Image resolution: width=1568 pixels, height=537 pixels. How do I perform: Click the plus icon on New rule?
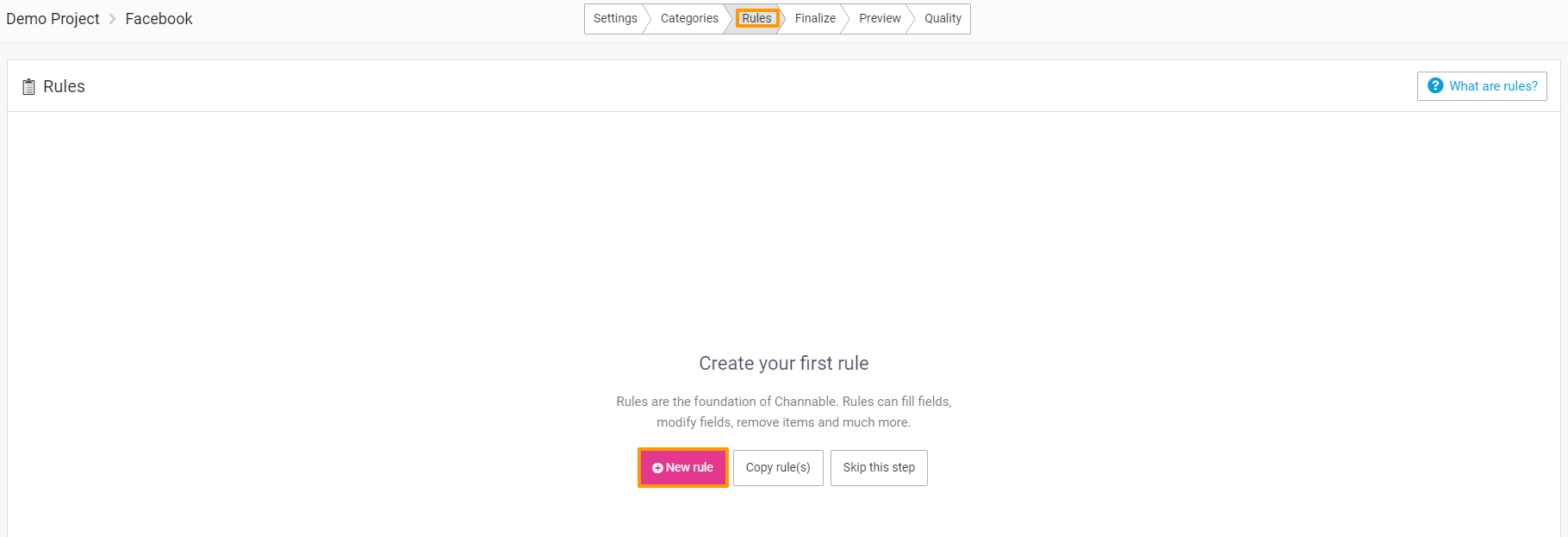(657, 468)
